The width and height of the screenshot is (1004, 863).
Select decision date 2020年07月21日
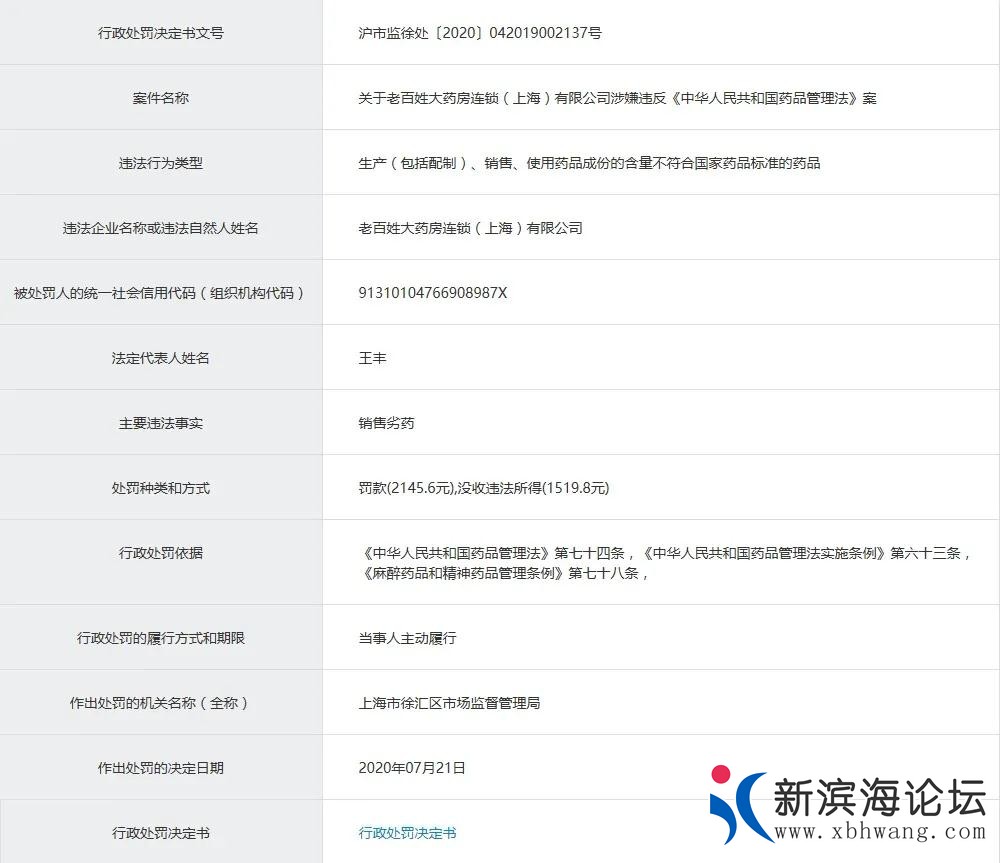(412, 768)
